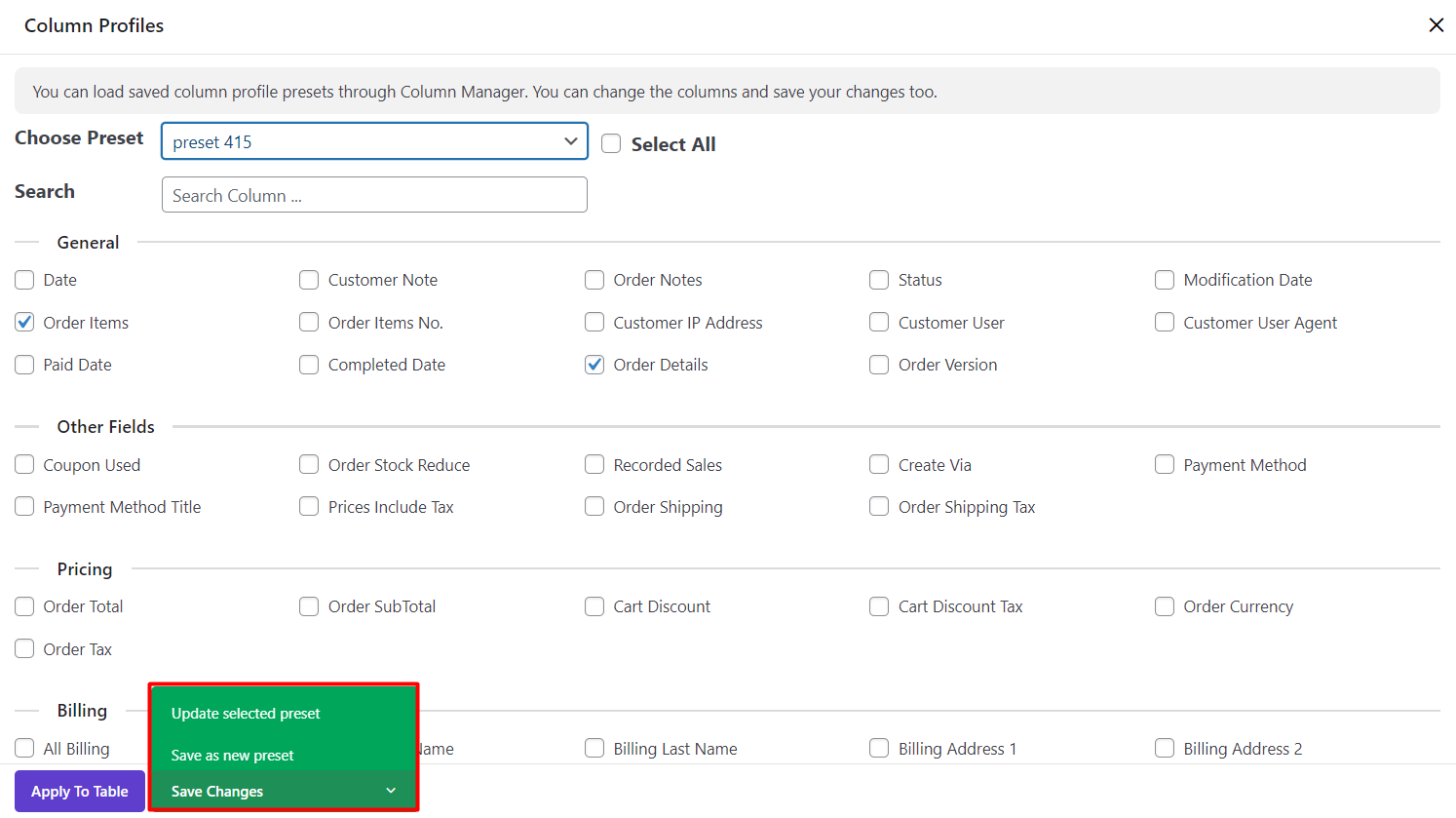Screen dimensions: 1456x818
Task: Check the Order Currency checkbox
Action: point(1165,606)
